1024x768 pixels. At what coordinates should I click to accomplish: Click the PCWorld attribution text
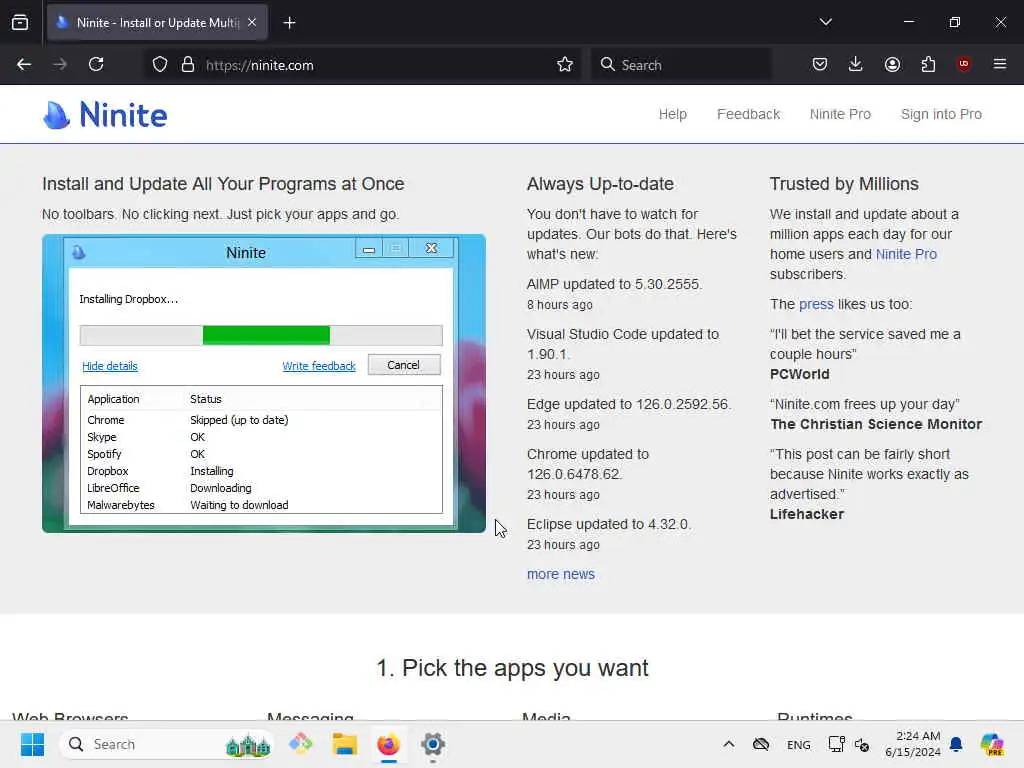point(799,374)
